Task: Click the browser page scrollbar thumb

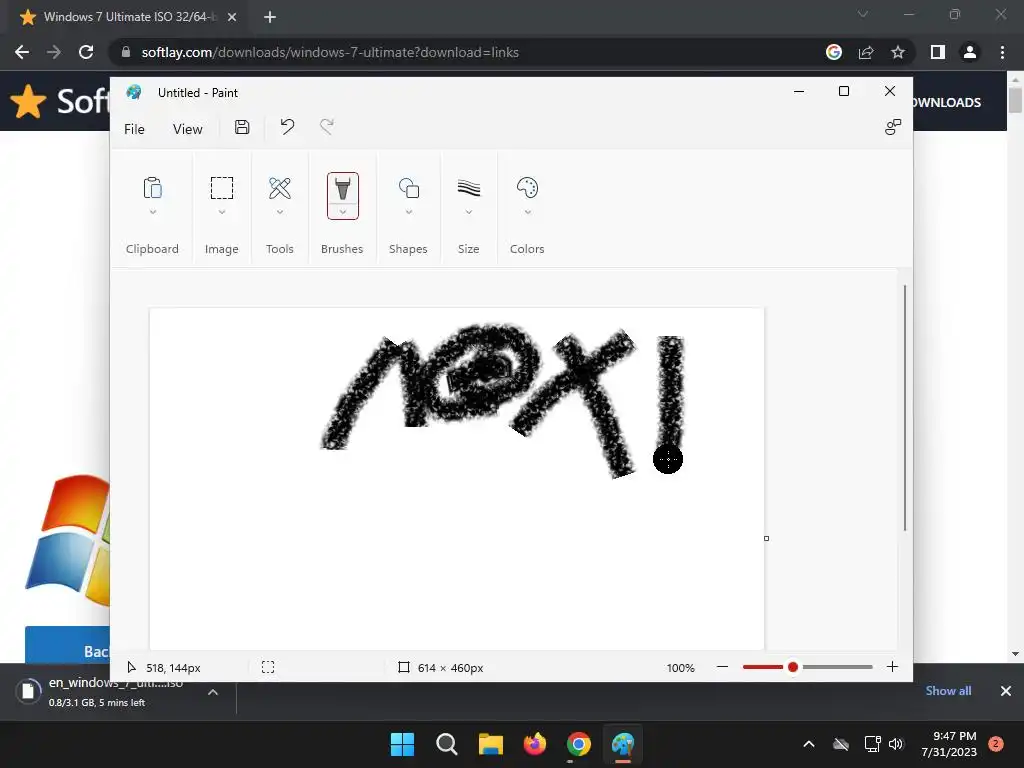Action: point(1015,101)
